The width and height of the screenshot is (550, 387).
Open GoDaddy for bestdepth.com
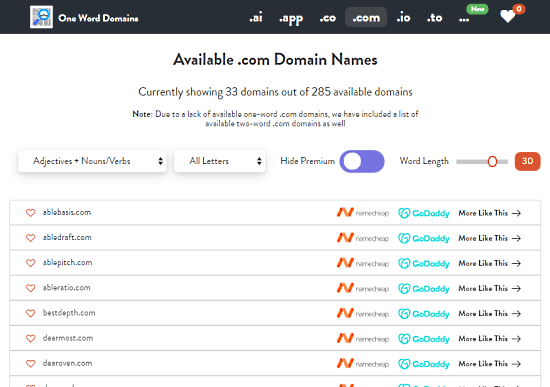[x=424, y=314]
